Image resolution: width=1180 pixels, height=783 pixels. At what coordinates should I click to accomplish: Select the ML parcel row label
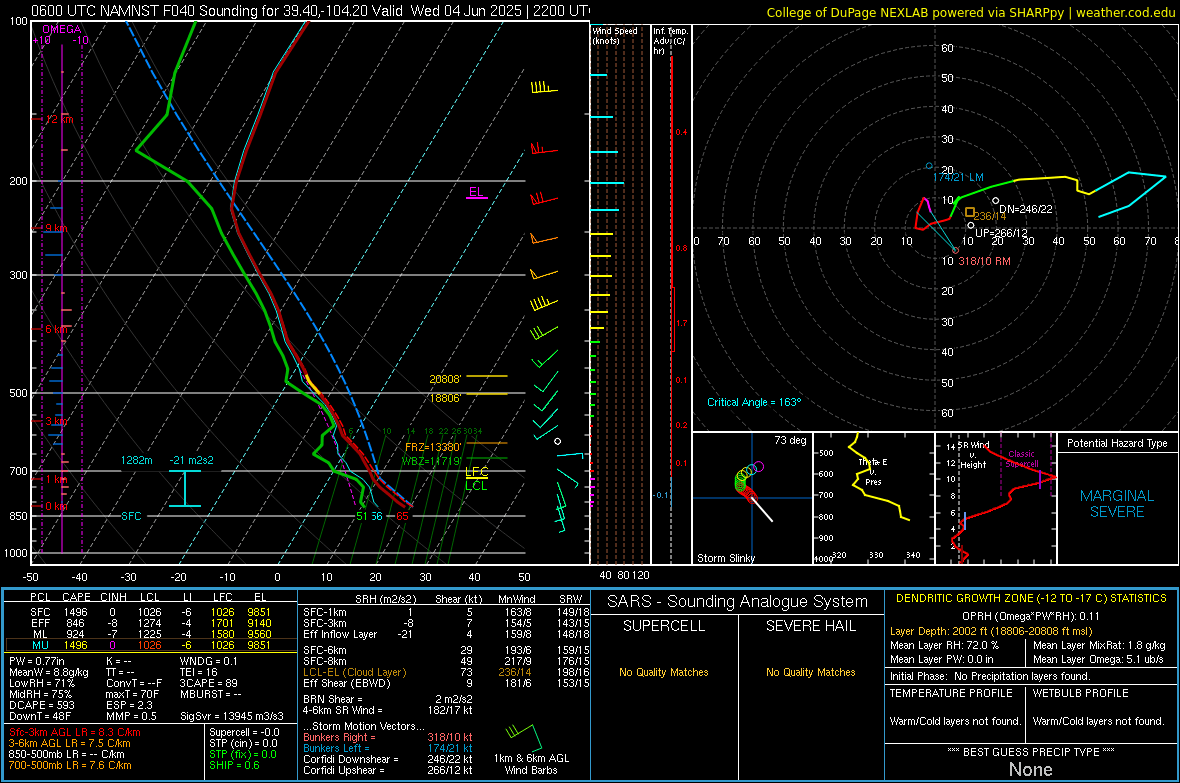tap(40, 634)
